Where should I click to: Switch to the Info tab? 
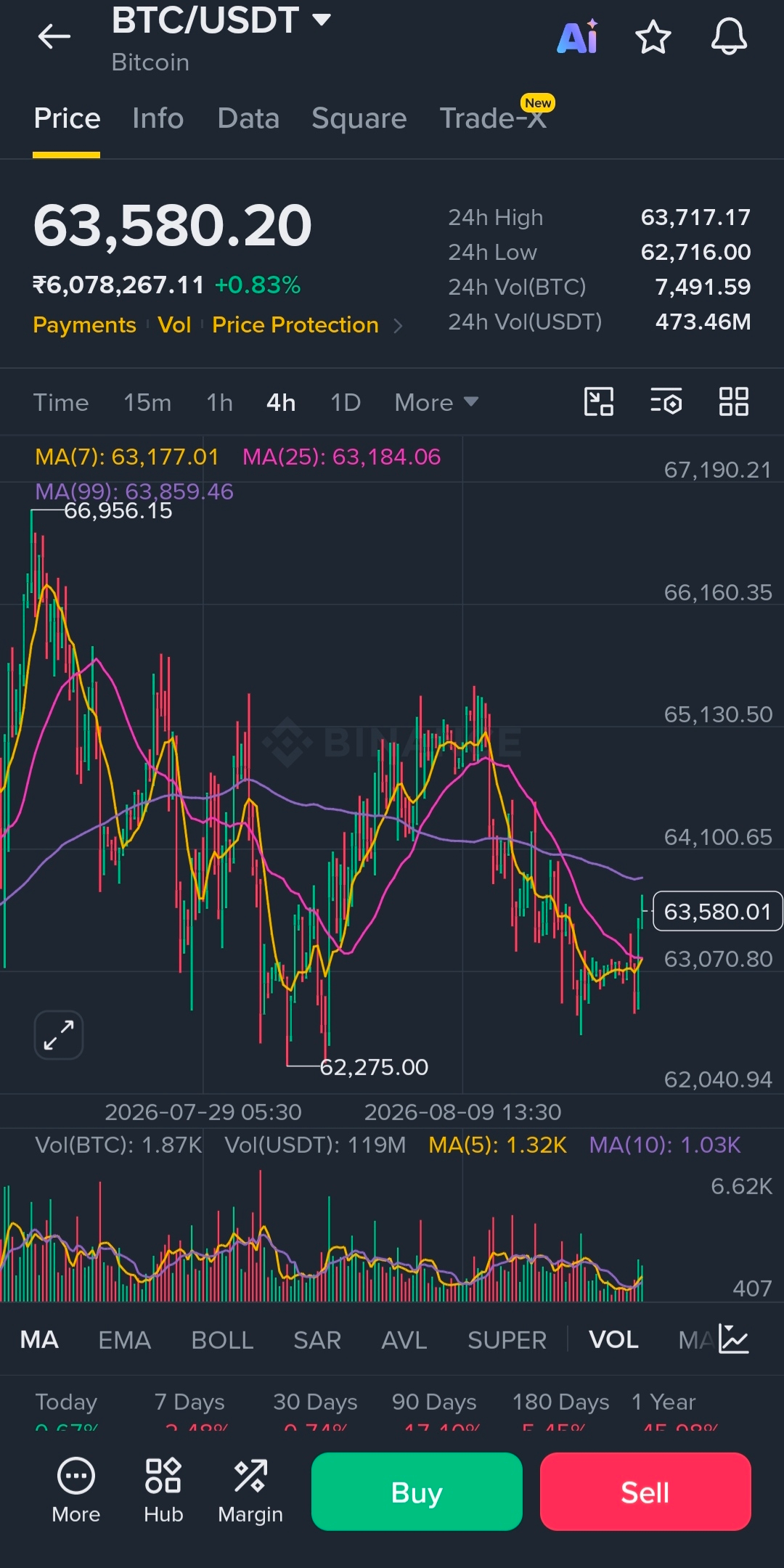pos(158,118)
